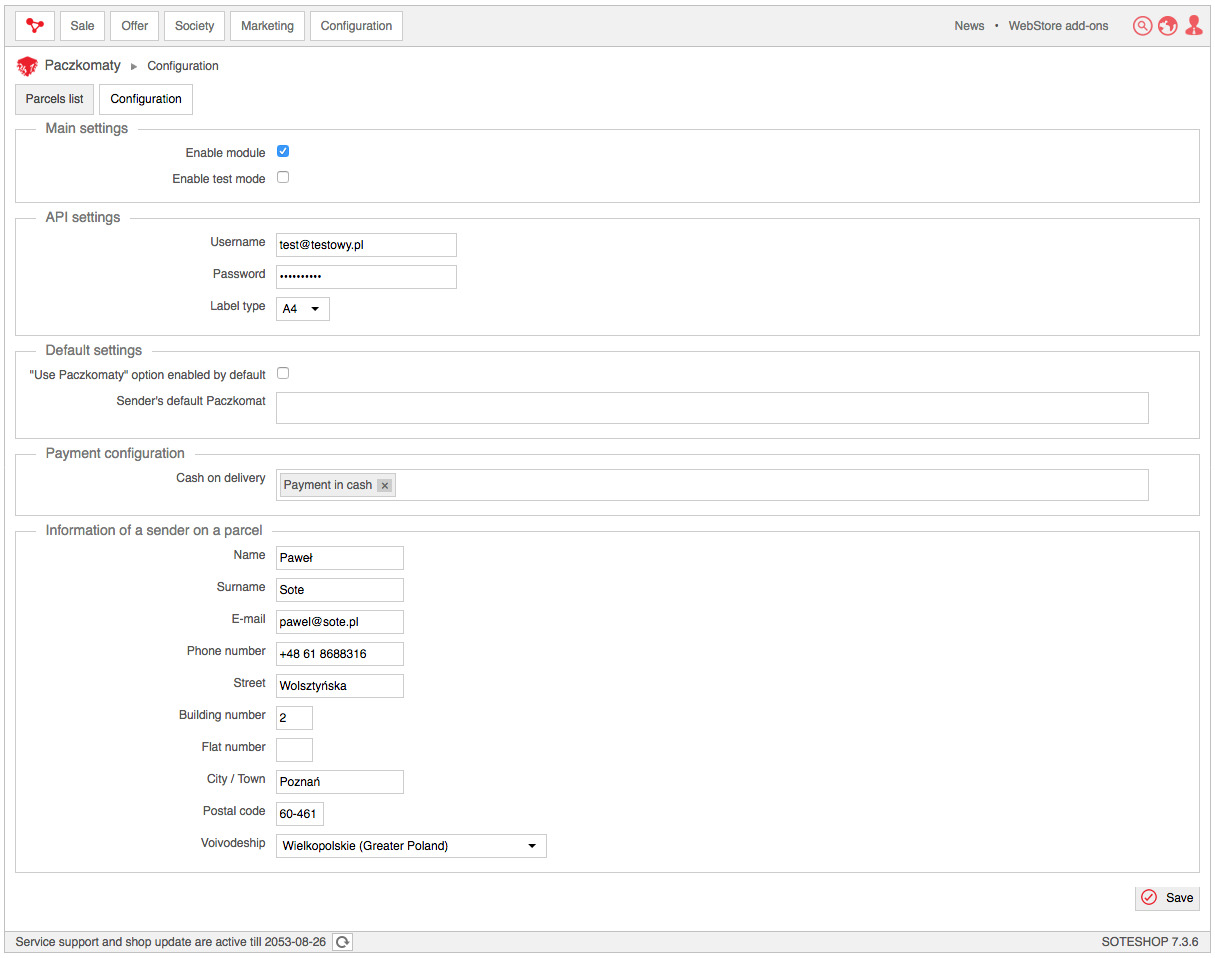Open the user account icon
1215x958 pixels.
tap(1194, 26)
